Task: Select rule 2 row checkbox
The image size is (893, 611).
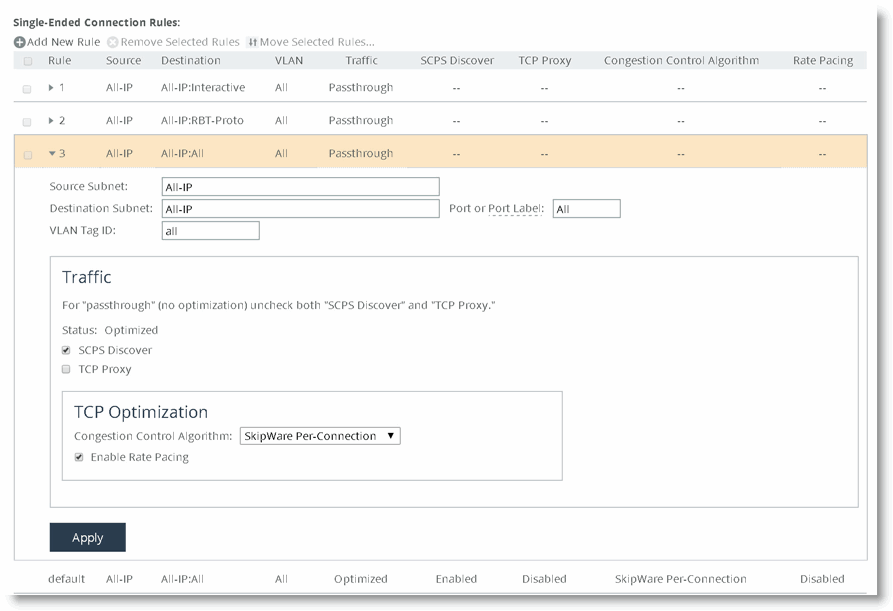Action: 27,122
